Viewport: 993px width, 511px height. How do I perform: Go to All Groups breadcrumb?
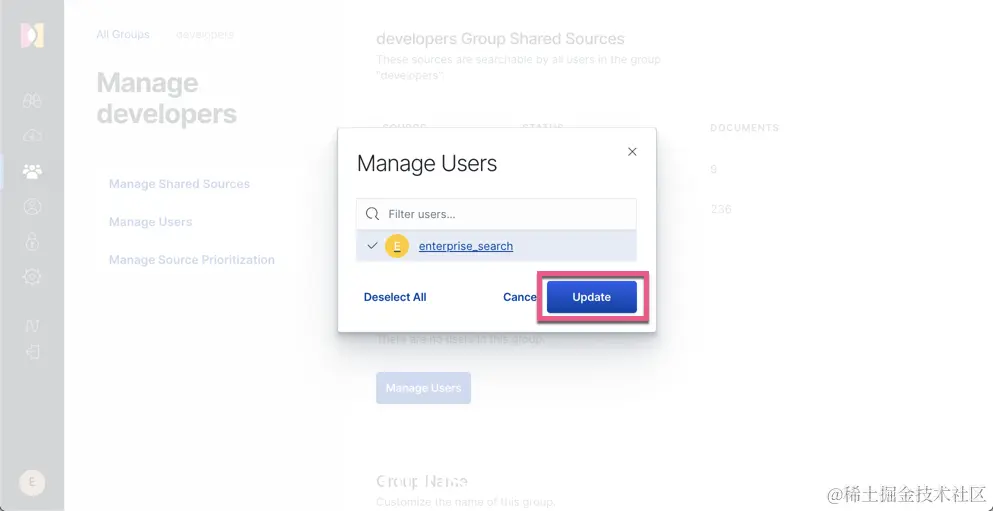[x=123, y=34]
